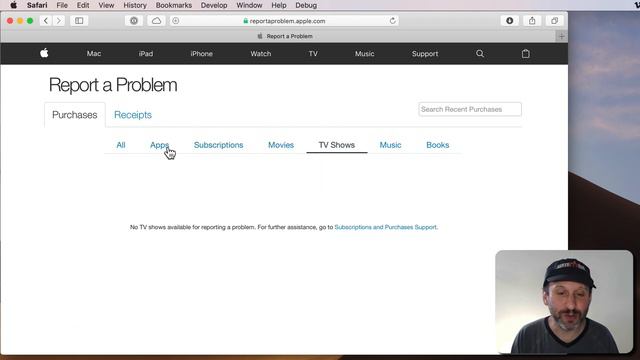The height and width of the screenshot is (360, 640).
Task: Open the iCloud Tabs cloud icon
Action: [x=156, y=21]
